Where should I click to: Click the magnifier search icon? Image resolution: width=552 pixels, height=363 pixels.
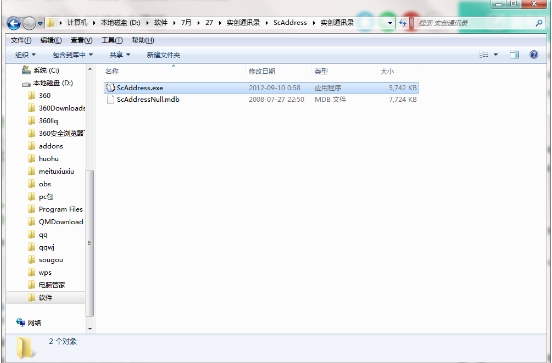pyautogui.click(x=539, y=23)
